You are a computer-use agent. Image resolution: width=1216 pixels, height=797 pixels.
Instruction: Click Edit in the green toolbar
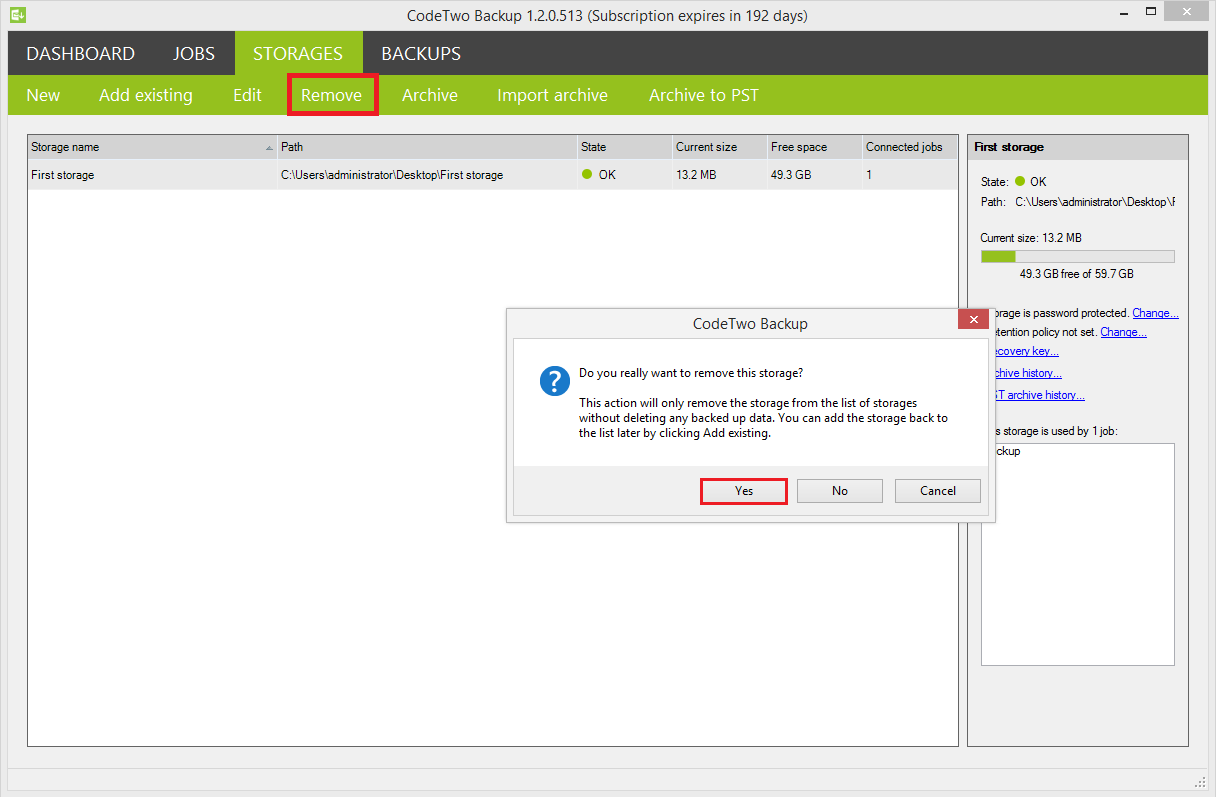(x=247, y=95)
